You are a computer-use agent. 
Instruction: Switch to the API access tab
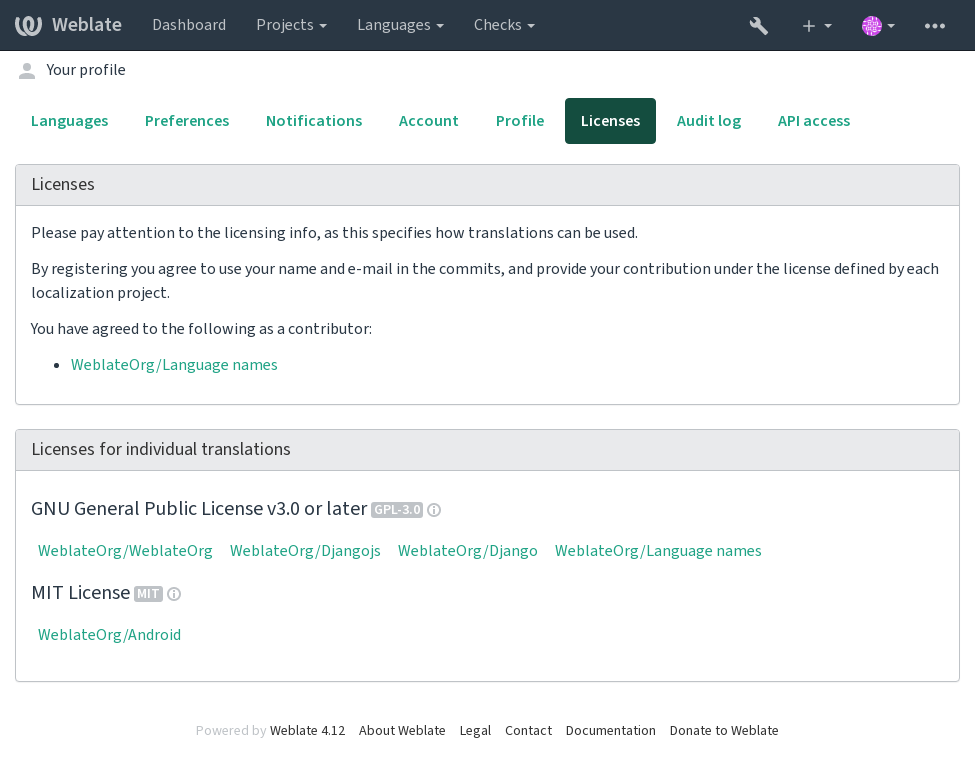tap(813, 121)
